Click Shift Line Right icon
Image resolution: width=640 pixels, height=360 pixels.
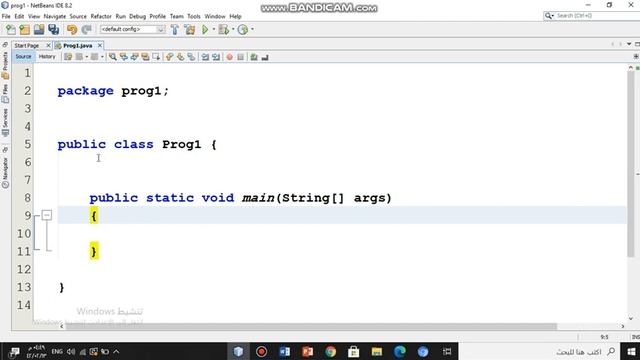click(x=216, y=57)
